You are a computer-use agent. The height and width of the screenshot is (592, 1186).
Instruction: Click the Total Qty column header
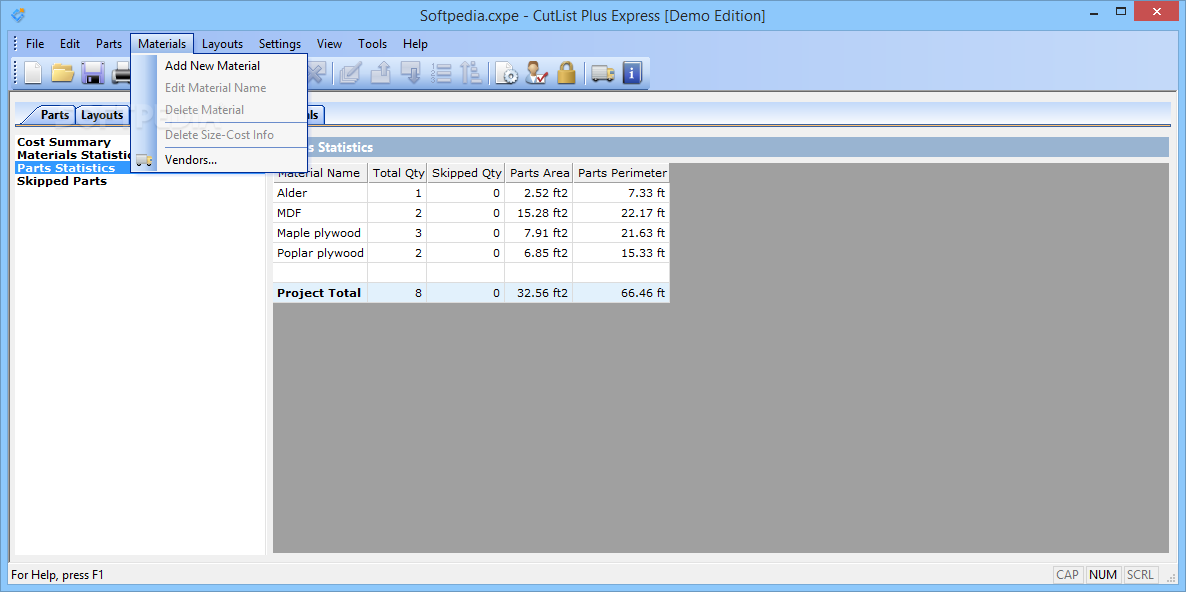397,173
